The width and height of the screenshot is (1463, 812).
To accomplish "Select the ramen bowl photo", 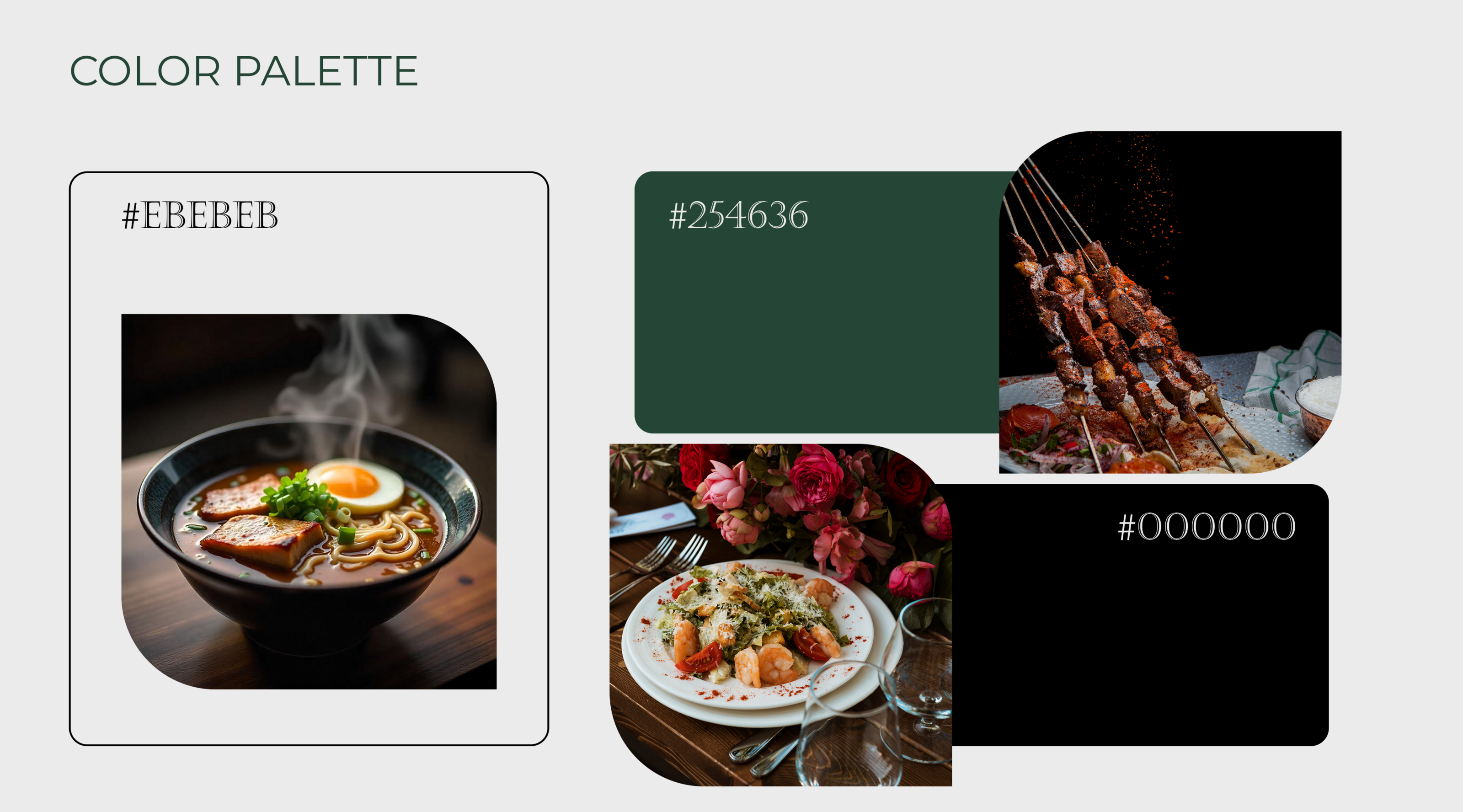I will [309, 502].
